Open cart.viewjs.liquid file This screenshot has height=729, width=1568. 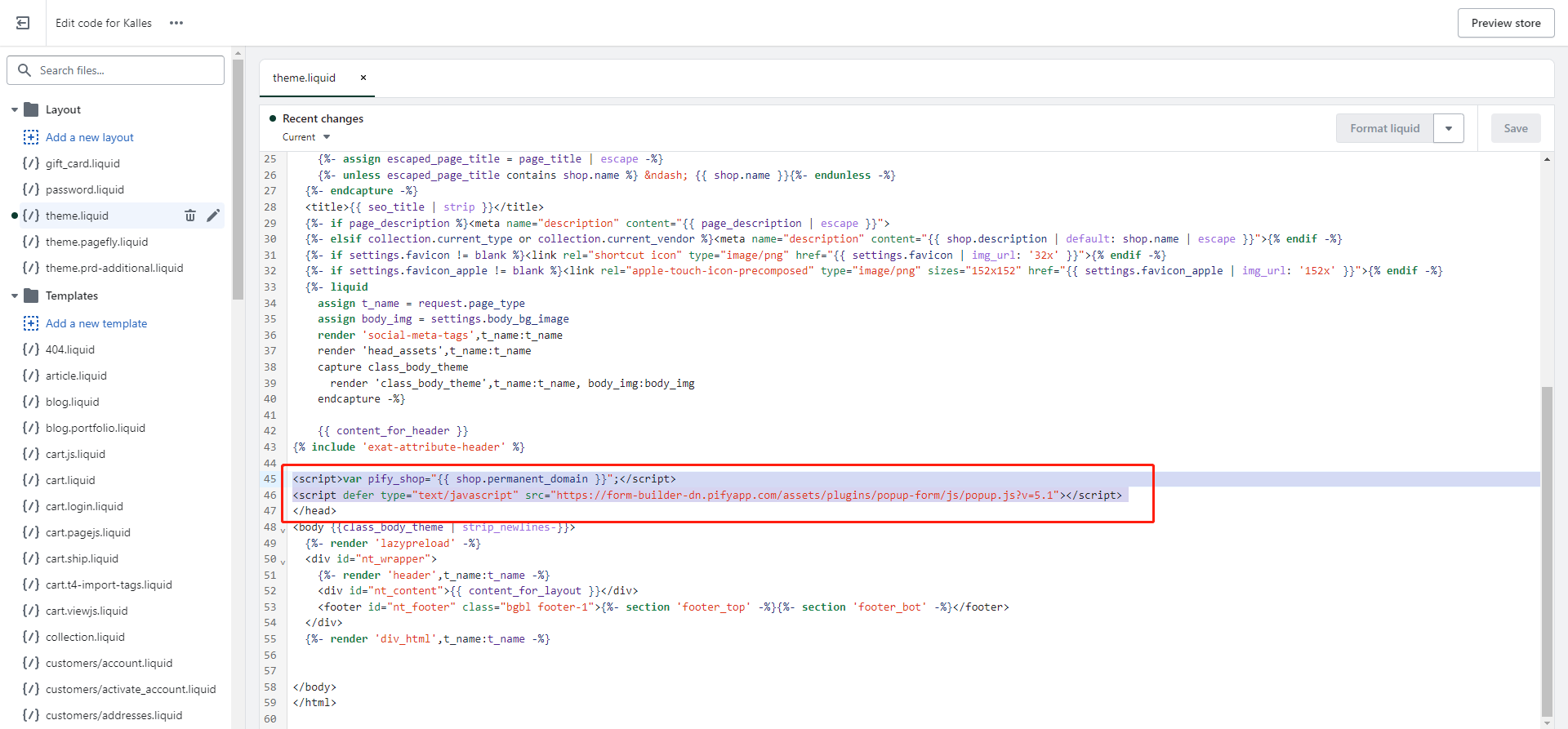(x=87, y=611)
